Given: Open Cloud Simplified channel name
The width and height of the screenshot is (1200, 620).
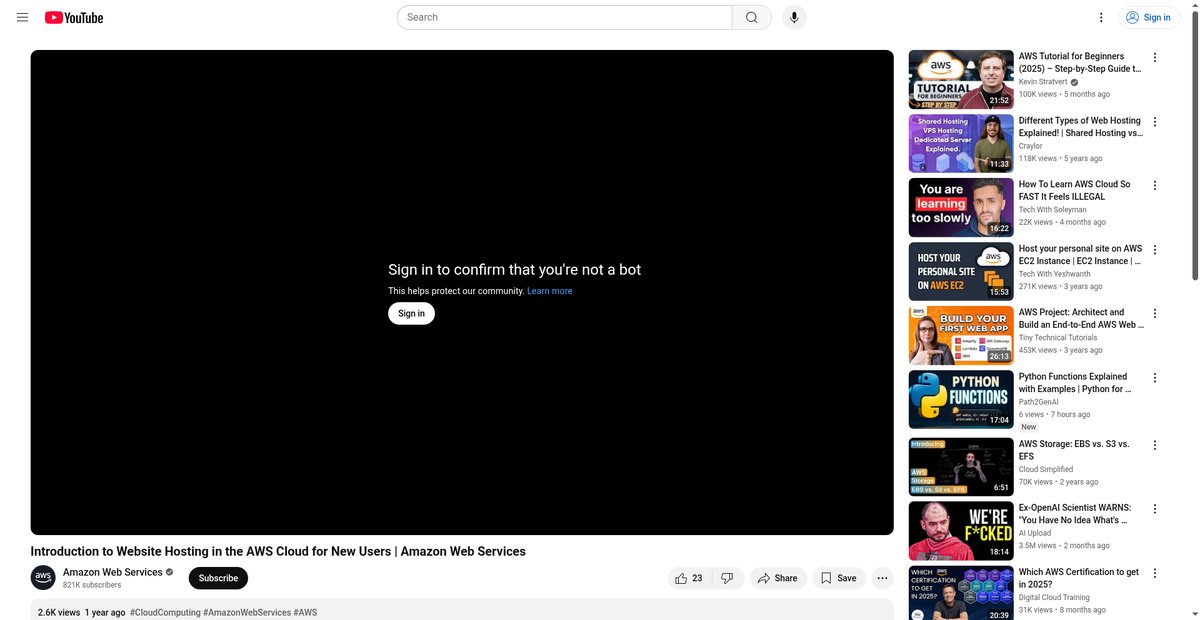Looking at the screenshot, I should tap(1046, 469).
